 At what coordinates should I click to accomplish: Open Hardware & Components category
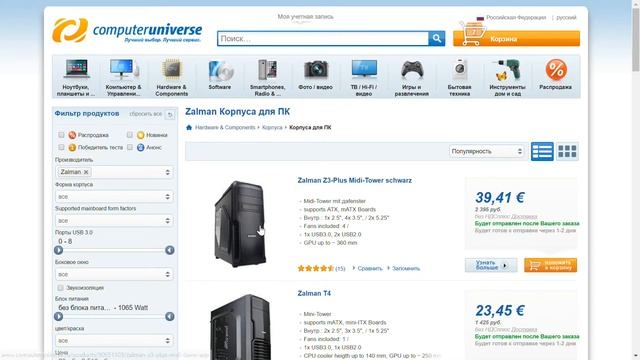click(172, 78)
